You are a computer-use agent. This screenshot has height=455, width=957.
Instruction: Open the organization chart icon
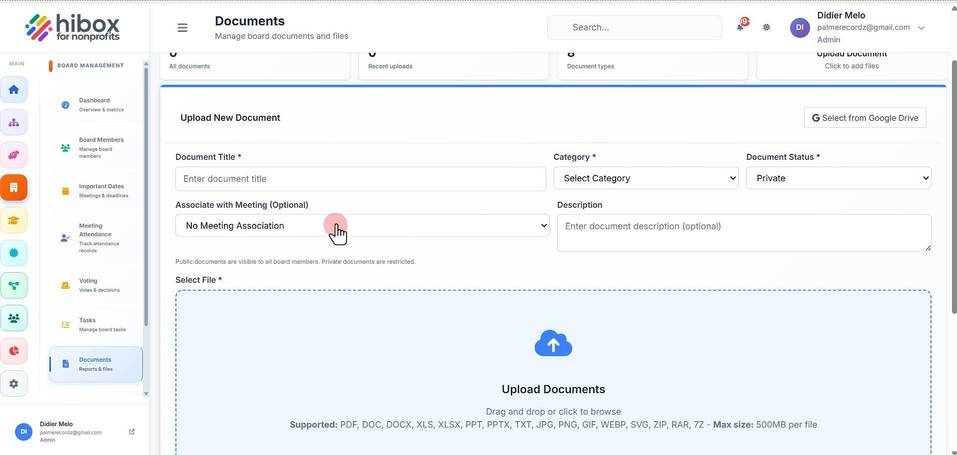13,122
